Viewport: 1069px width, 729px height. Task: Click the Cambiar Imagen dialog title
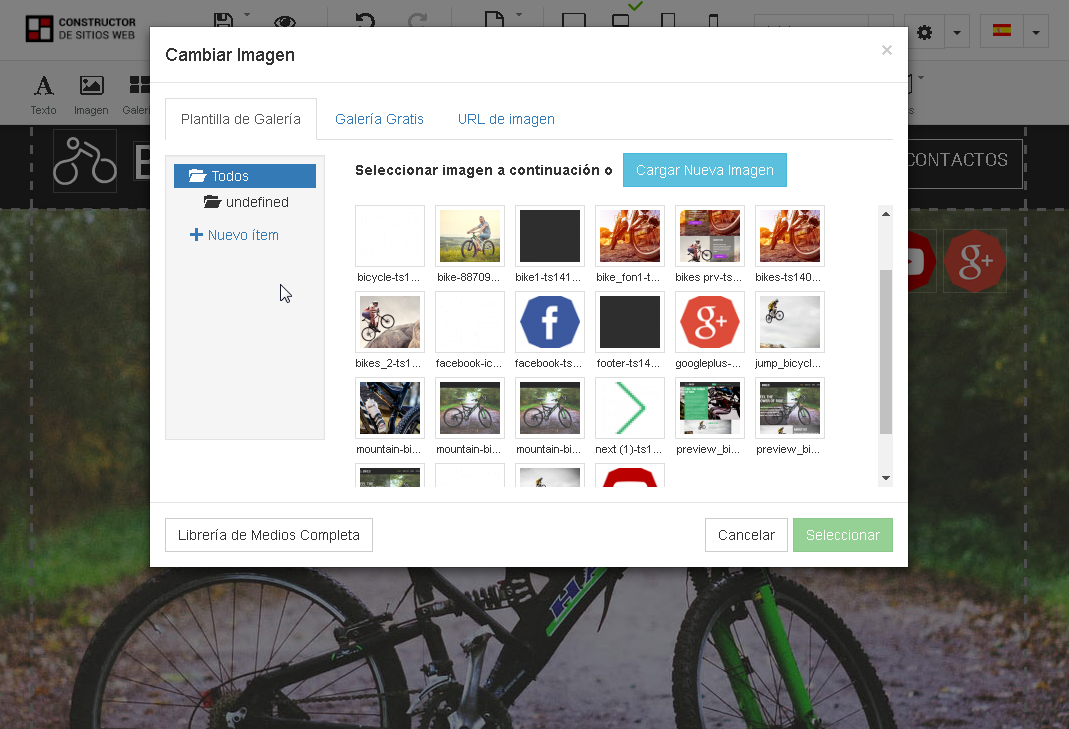230,55
